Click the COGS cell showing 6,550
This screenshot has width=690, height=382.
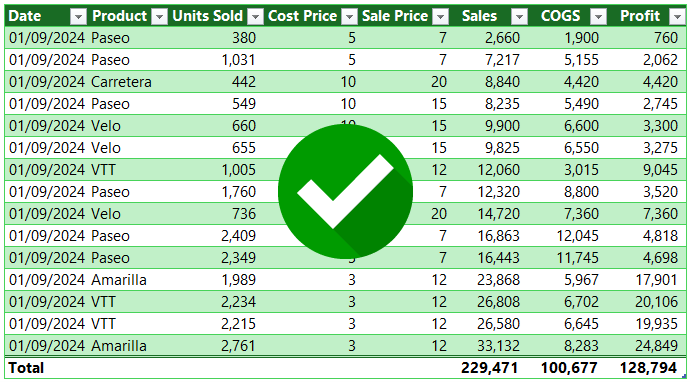tap(581, 148)
